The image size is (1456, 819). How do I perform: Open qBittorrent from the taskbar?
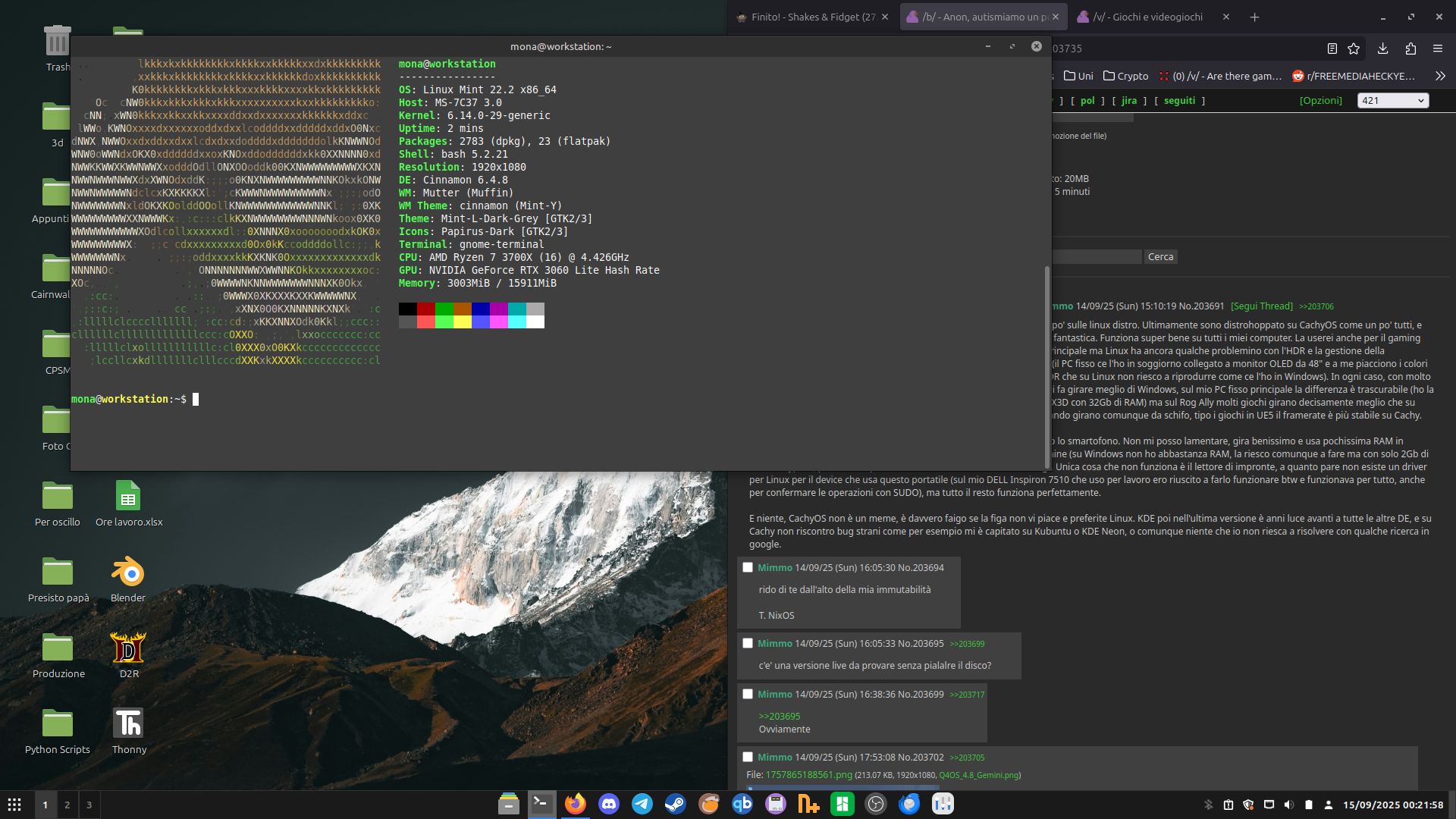tap(742, 804)
